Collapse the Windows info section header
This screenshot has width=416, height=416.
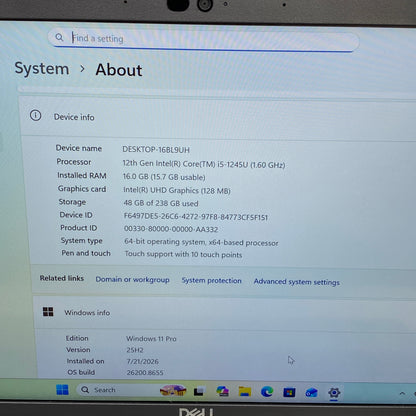[225, 313]
